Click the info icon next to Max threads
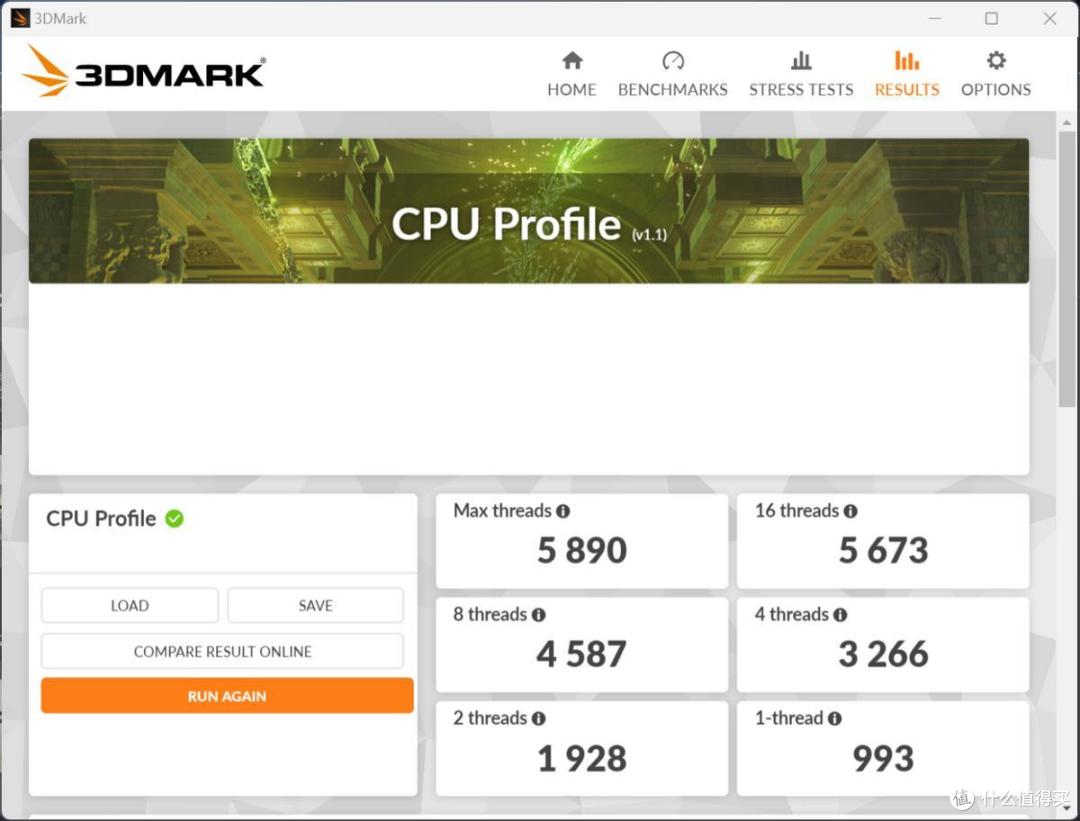Screen dimensions: 1080x821 563,511
